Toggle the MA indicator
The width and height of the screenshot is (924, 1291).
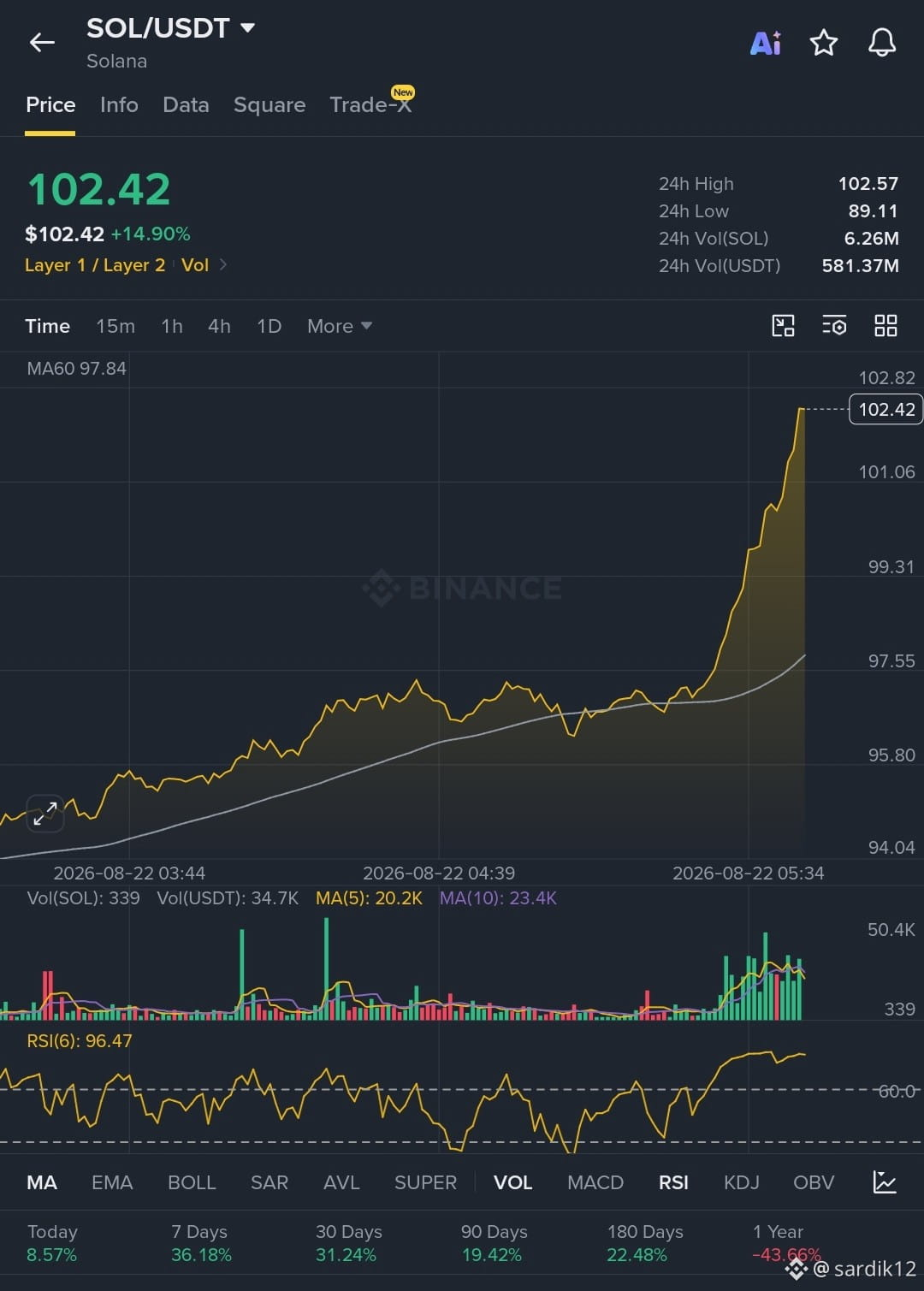42,1182
